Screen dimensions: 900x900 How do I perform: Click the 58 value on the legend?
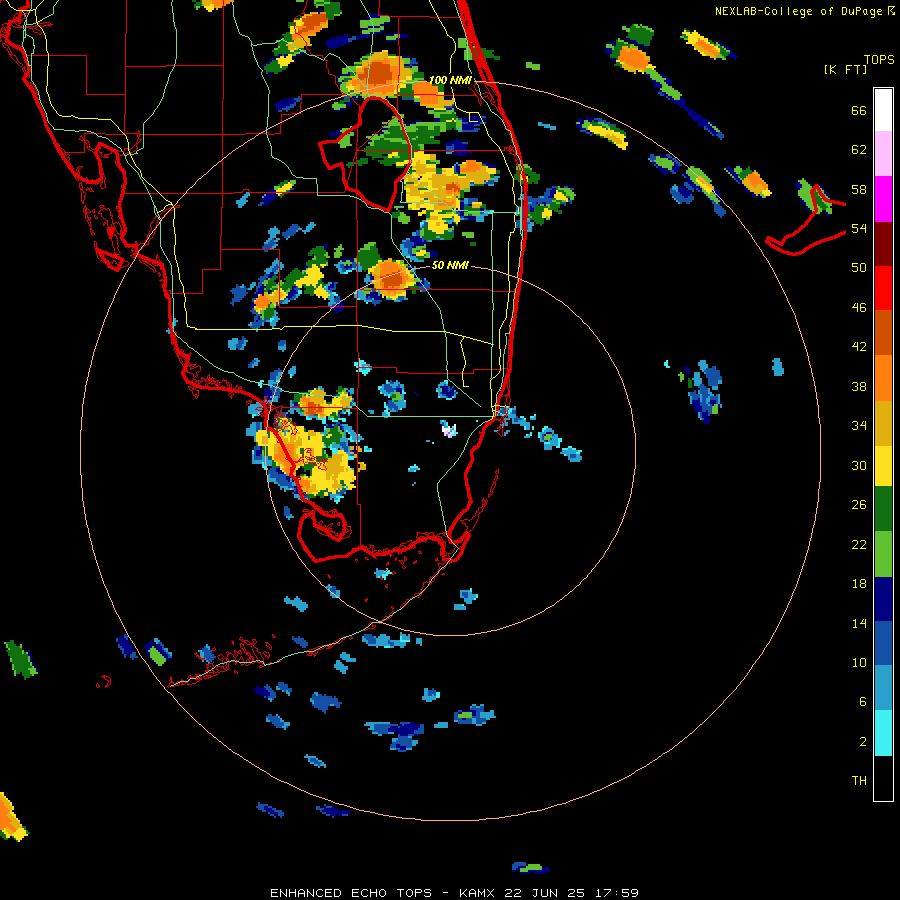click(x=859, y=189)
